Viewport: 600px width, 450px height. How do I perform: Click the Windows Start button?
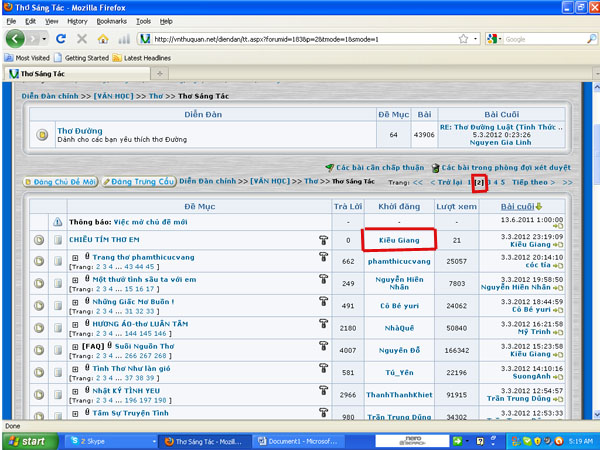pyautogui.click(x=29, y=441)
